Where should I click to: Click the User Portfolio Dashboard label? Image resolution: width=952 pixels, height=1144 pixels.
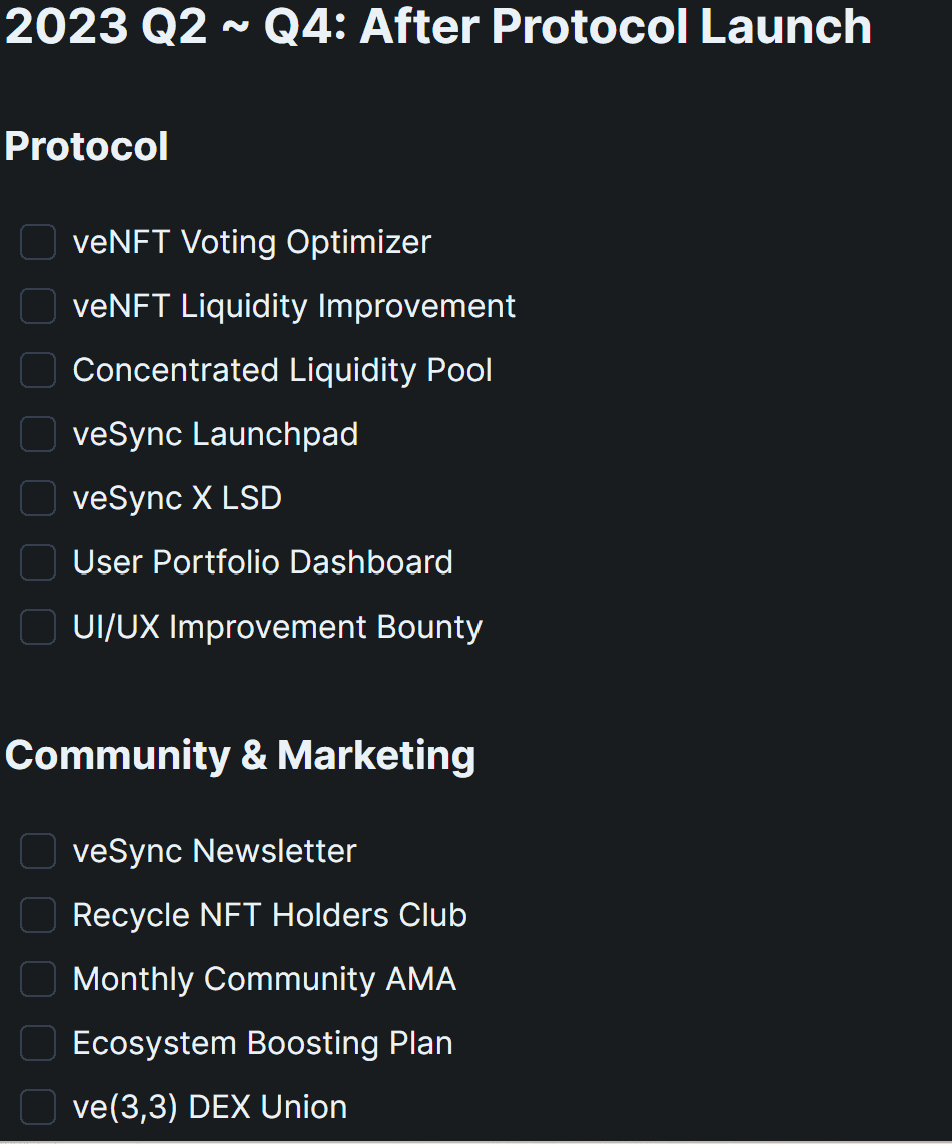point(263,563)
